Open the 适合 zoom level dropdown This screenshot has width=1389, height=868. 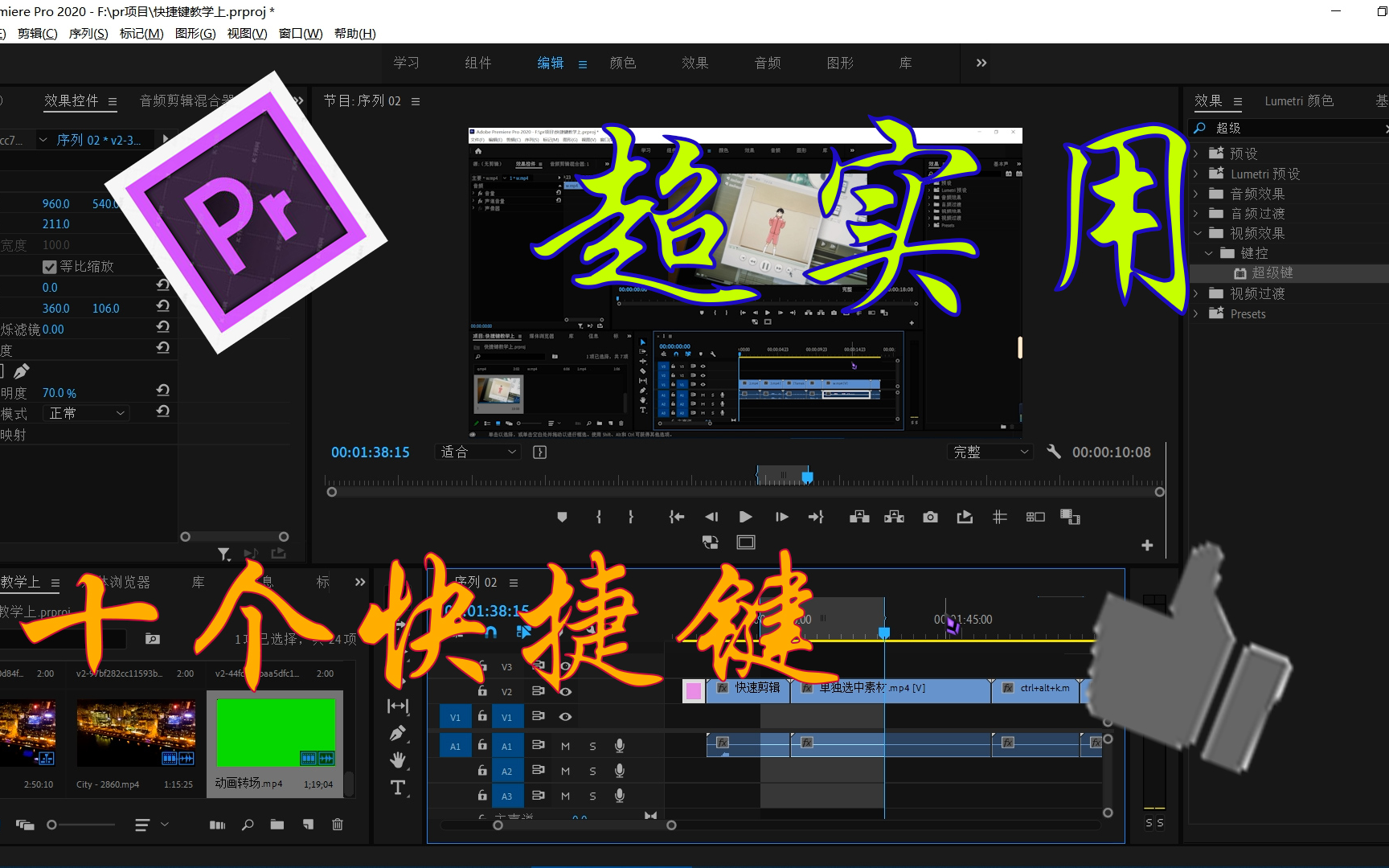[477, 452]
